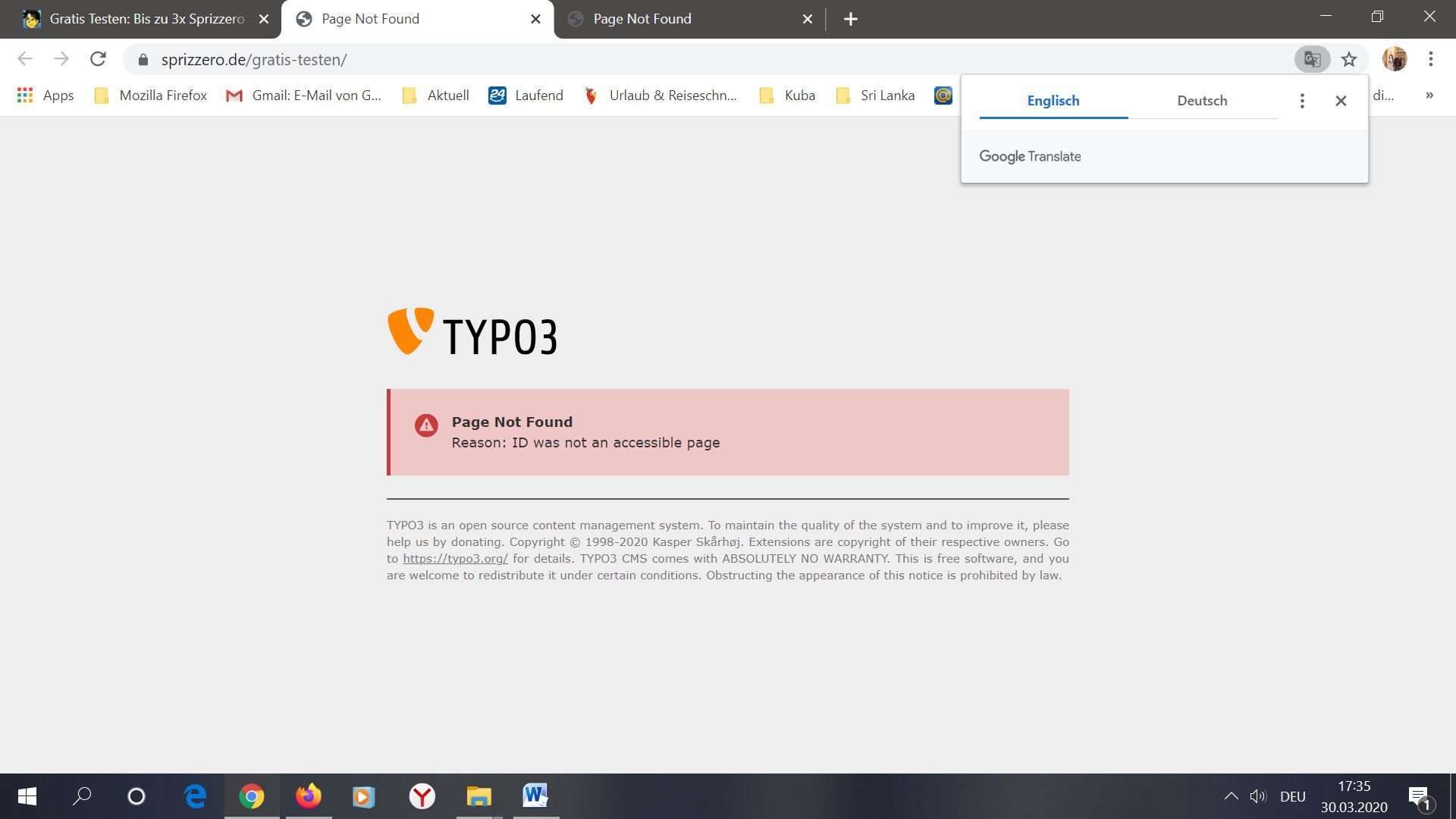This screenshot has height=819, width=1456.
Task: Follow the https://typo3.org/ link
Action: (455, 559)
